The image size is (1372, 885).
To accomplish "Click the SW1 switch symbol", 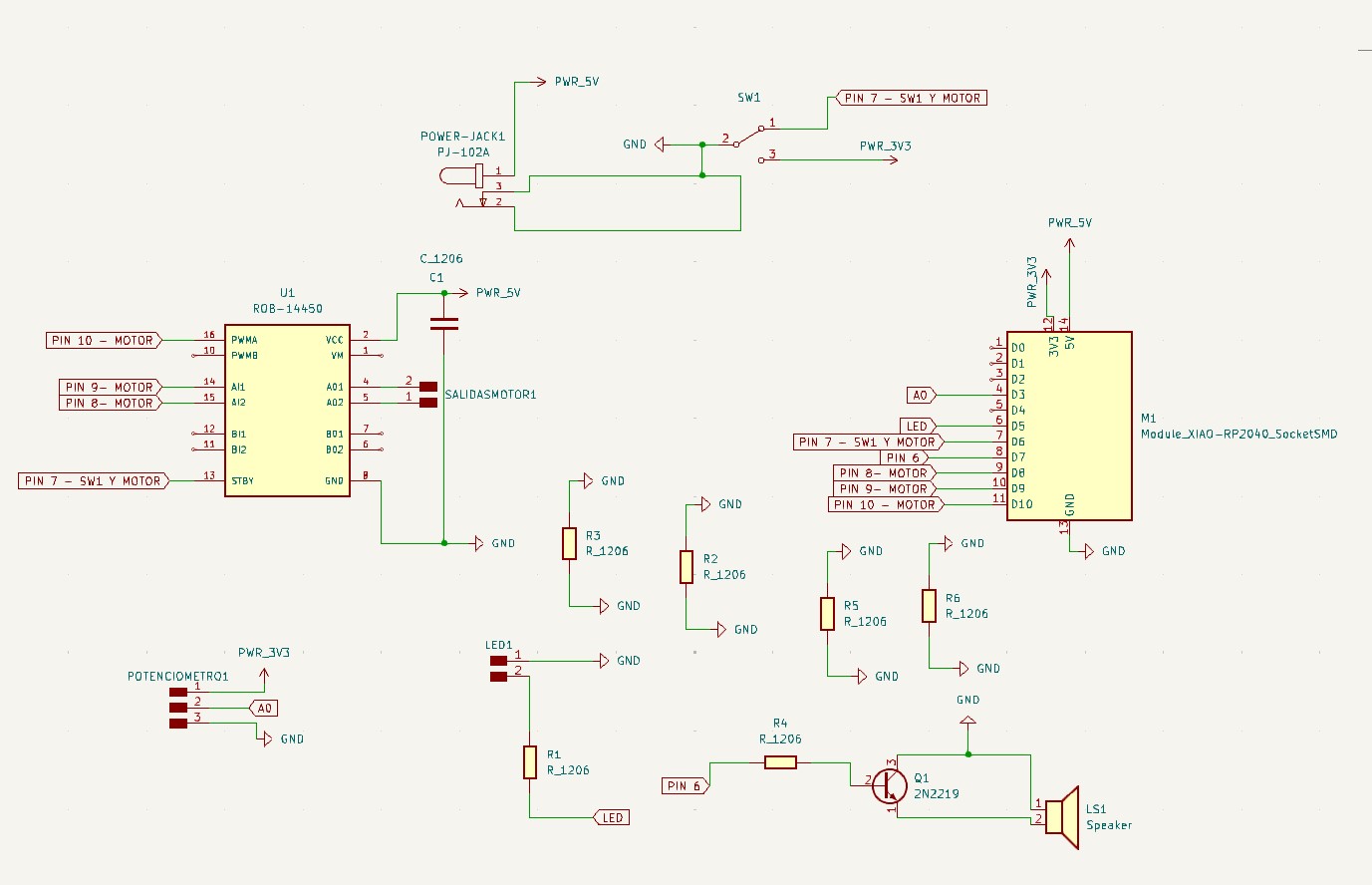I will [x=750, y=143].
